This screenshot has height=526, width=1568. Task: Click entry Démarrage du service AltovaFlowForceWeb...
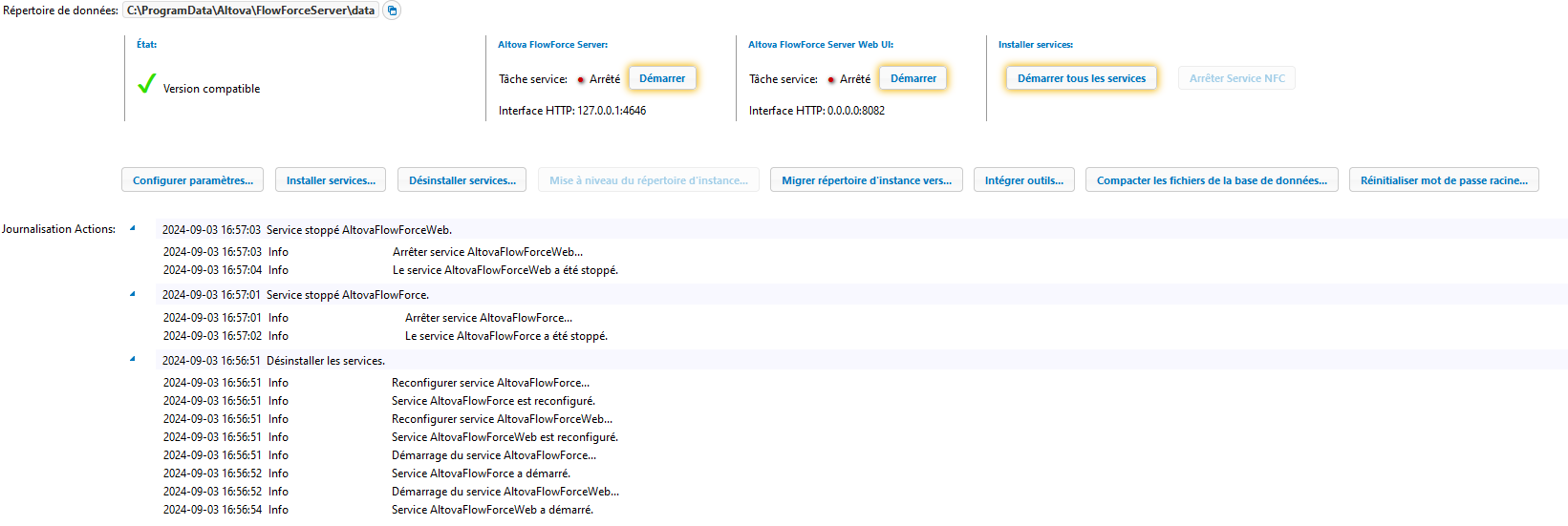(x=505, y=492)
